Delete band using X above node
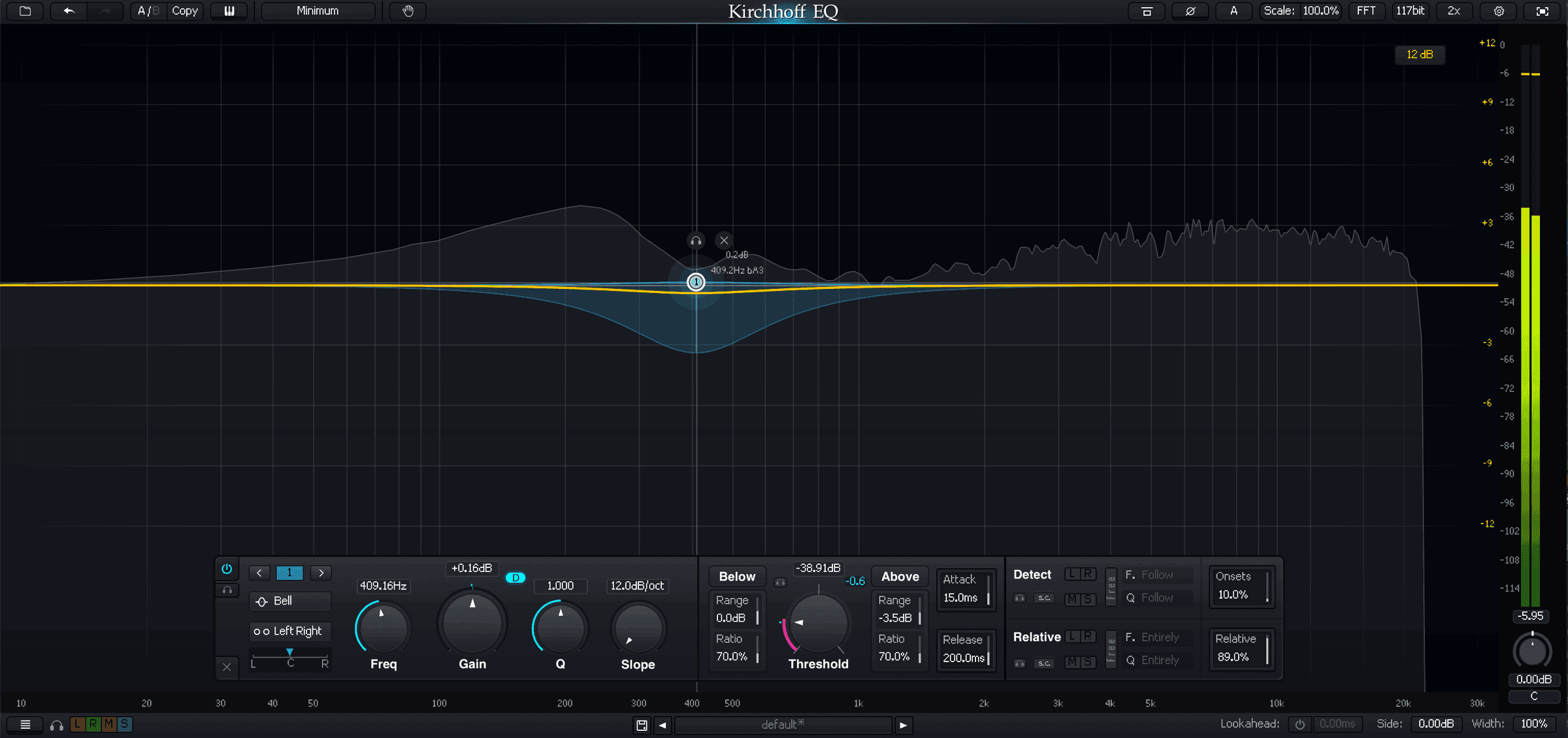The image size is (1568, 738). 724,241
